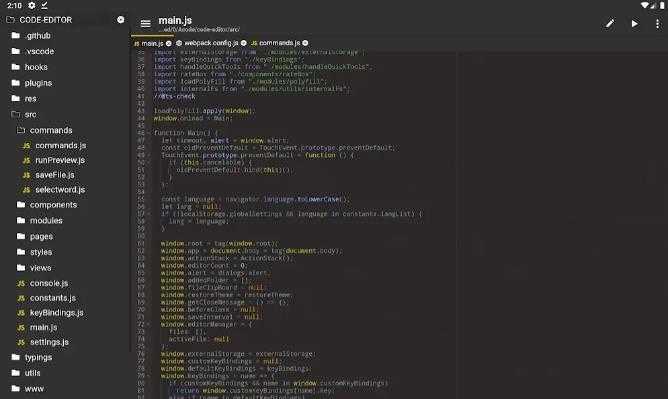Screen dimensions: 668x399
Task: Expand the plugins folder
Action: [38, 83]
